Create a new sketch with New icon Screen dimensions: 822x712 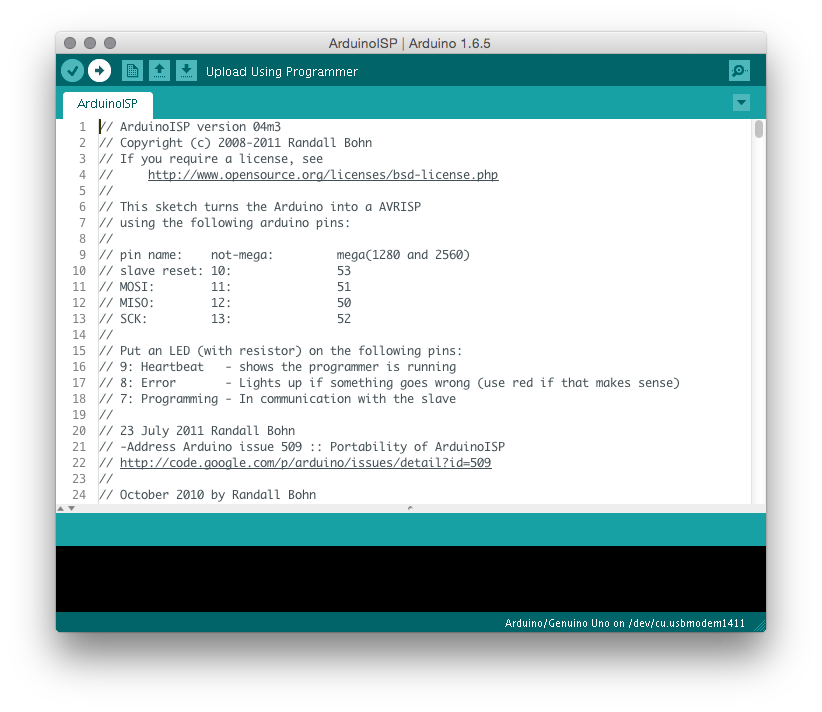coord(132,71)
